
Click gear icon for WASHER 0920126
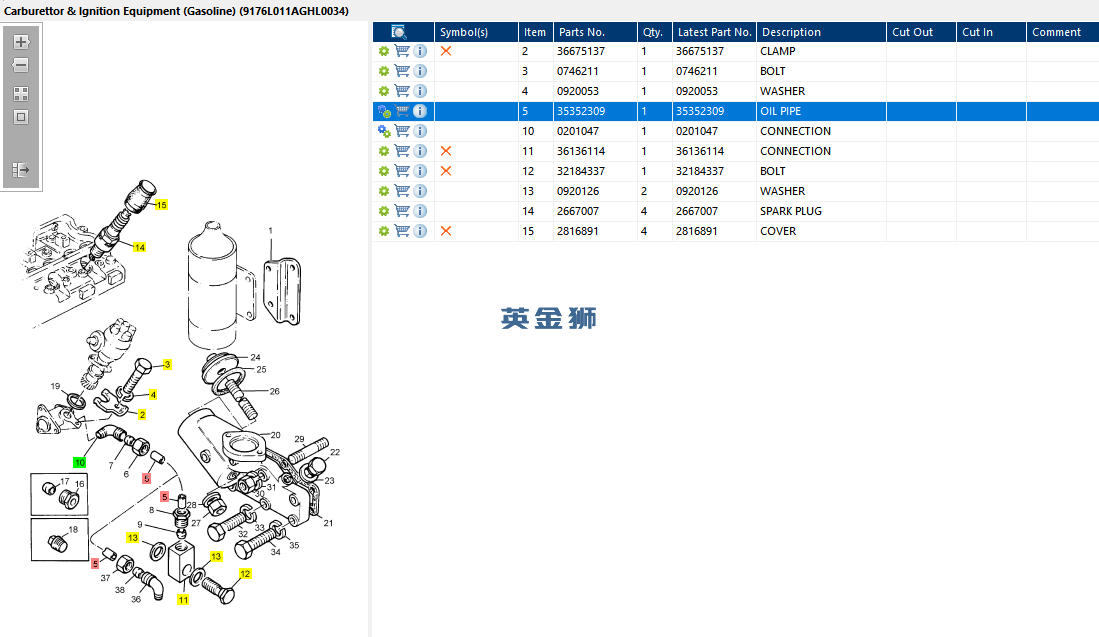point(383,191)
